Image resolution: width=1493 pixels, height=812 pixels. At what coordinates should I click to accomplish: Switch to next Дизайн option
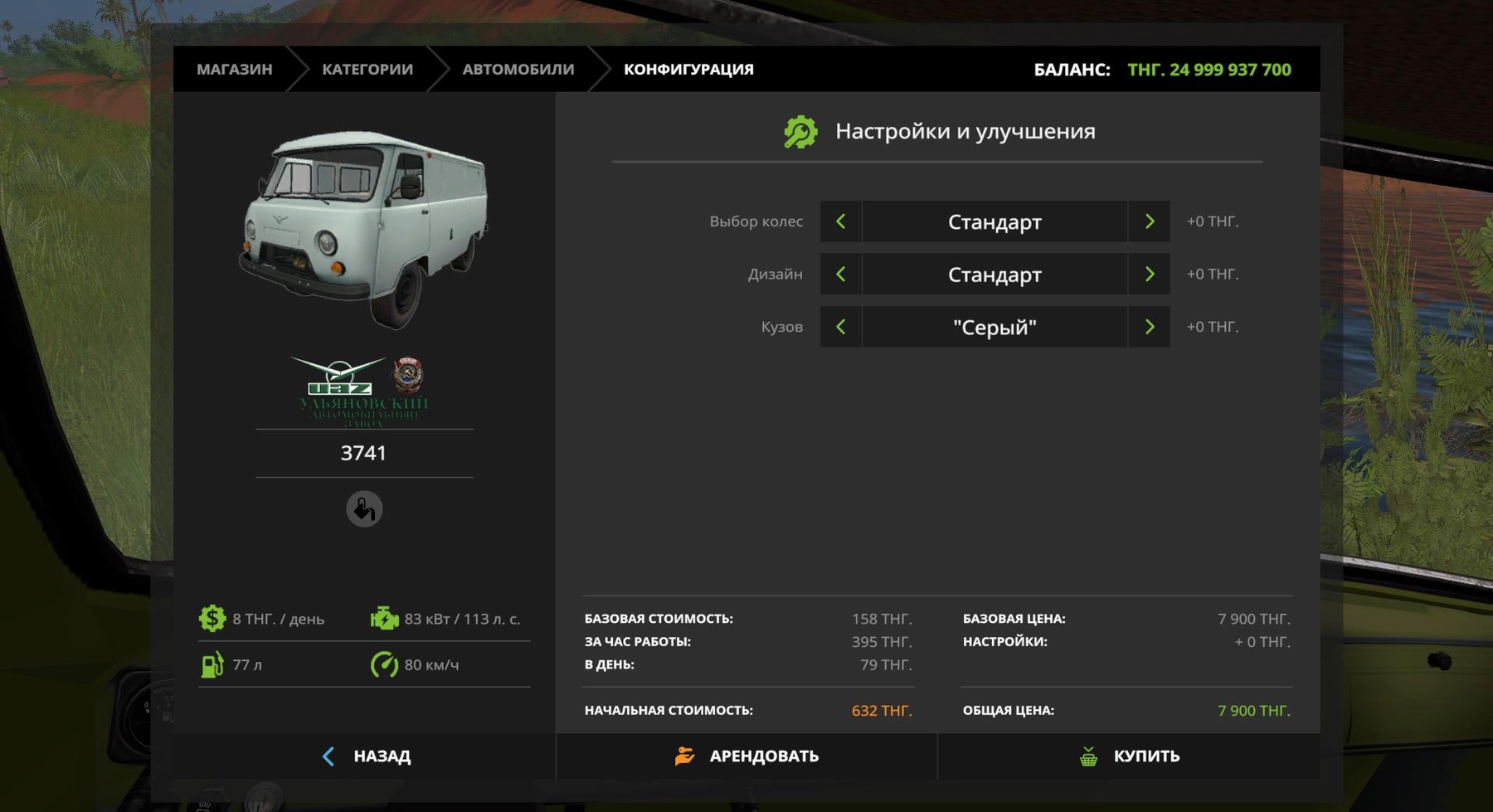(x=1149, y=275)
